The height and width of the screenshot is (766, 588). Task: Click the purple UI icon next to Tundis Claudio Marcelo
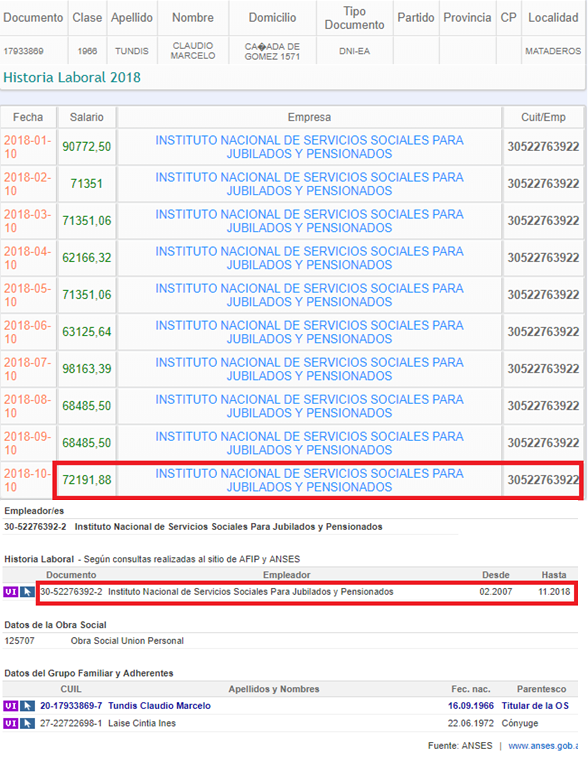click(11, 706)
